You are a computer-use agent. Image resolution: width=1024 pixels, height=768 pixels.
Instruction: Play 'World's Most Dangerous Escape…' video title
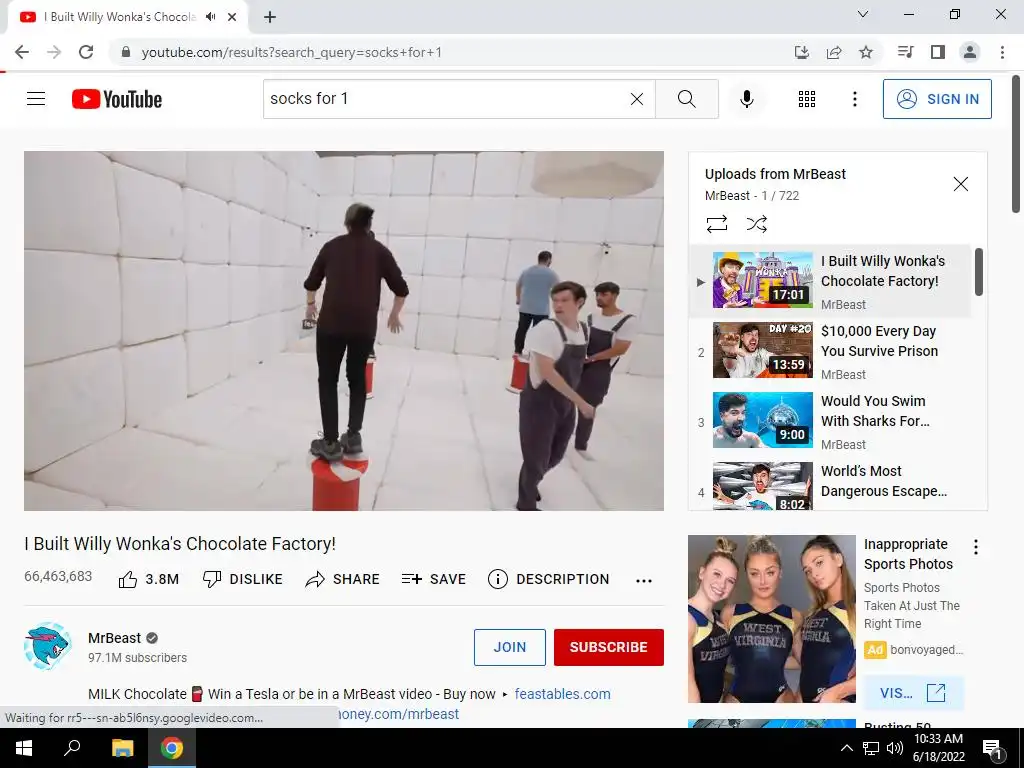[x=884, y=481]
